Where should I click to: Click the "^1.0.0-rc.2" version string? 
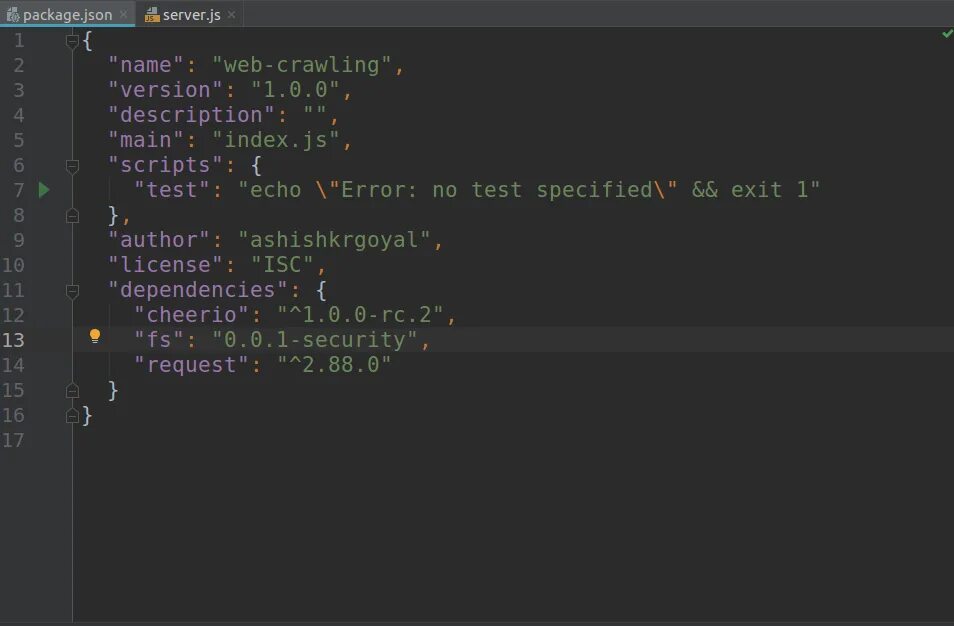click(x=361, y=315)
